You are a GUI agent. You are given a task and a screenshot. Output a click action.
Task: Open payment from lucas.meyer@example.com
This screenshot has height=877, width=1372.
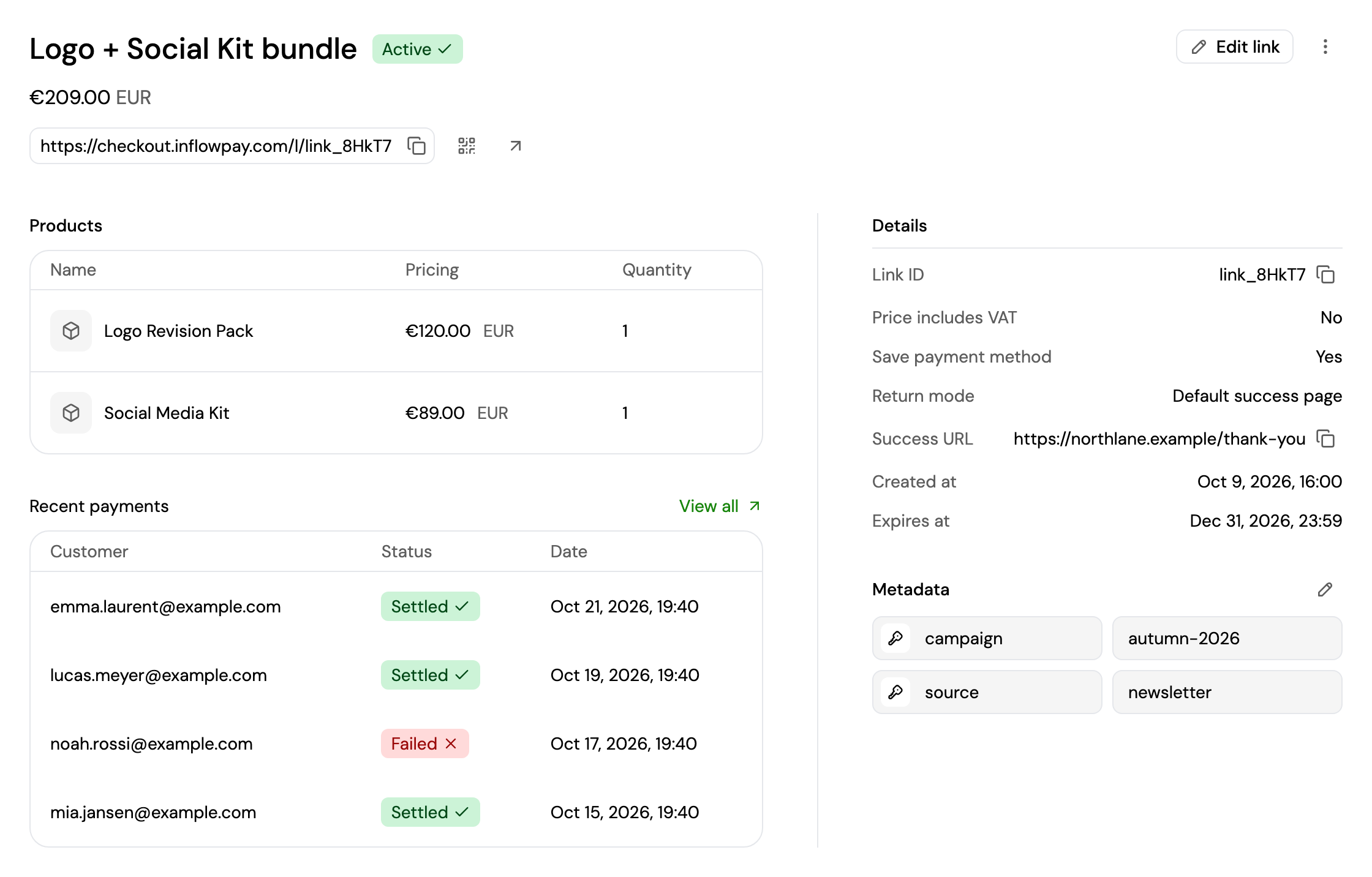click(159, 675)
